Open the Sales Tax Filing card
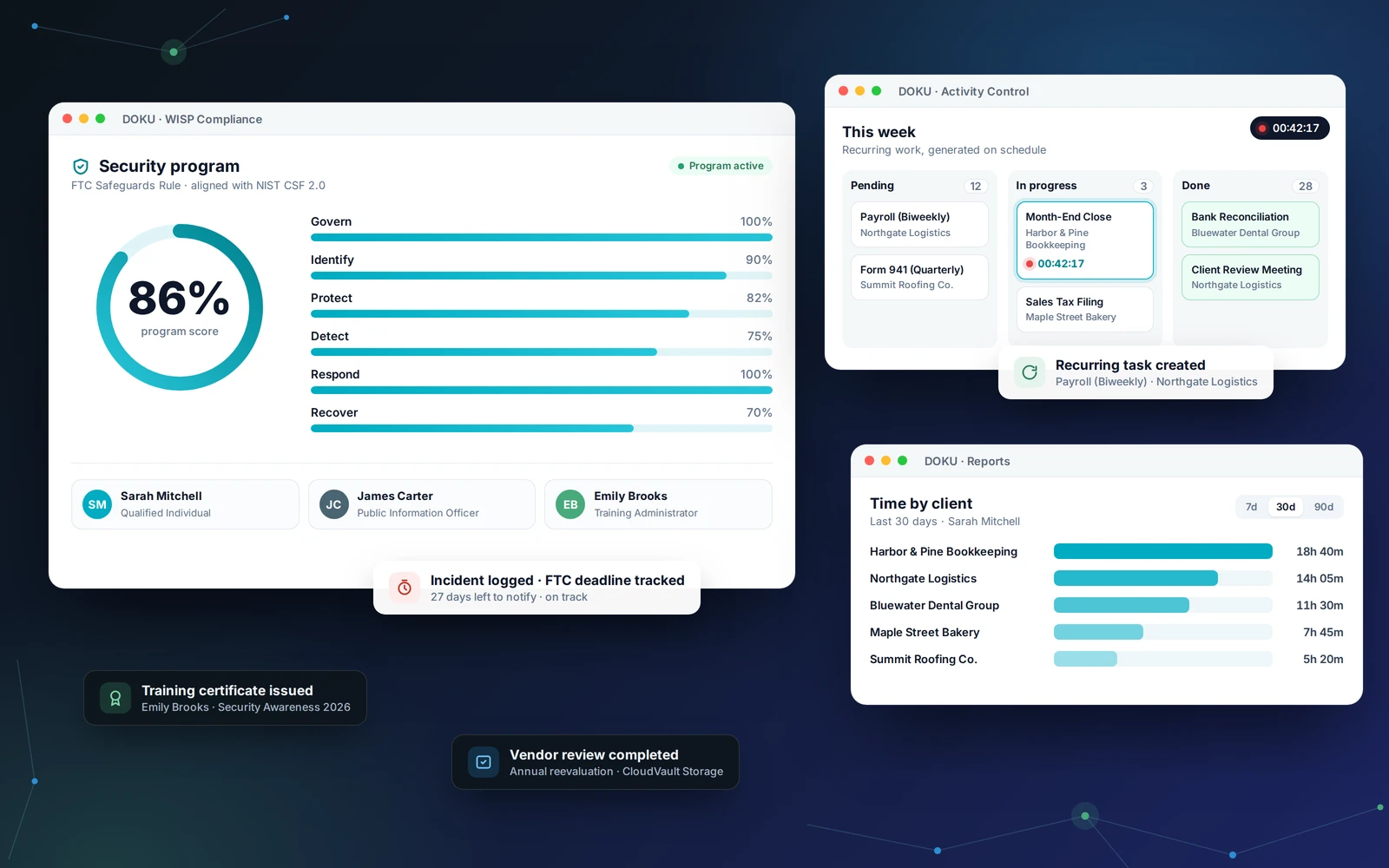Viewport: 1389px width, 868px height. 1084,309
